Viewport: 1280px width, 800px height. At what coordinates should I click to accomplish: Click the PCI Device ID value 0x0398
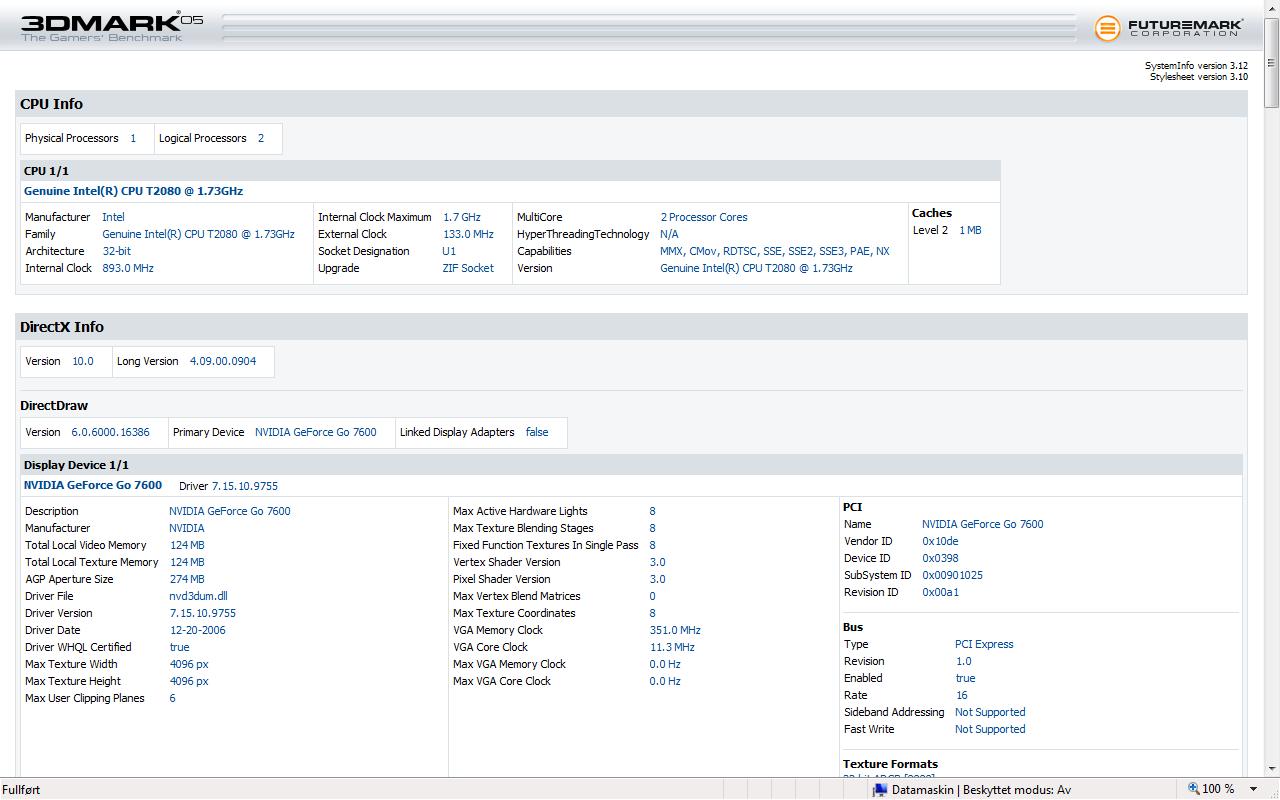940,558
